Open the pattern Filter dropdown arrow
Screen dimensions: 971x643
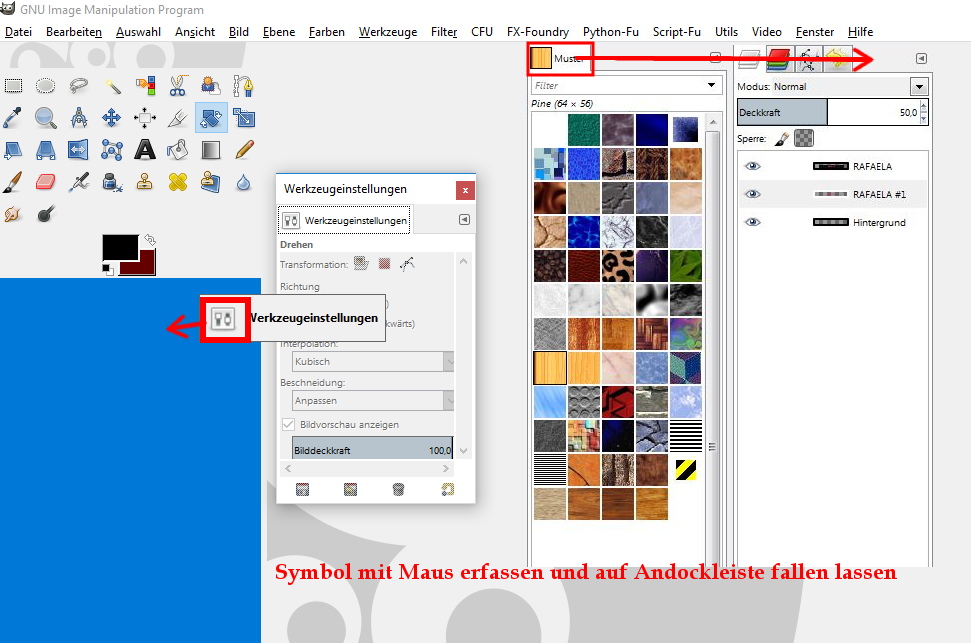click(x=712, y=85)
